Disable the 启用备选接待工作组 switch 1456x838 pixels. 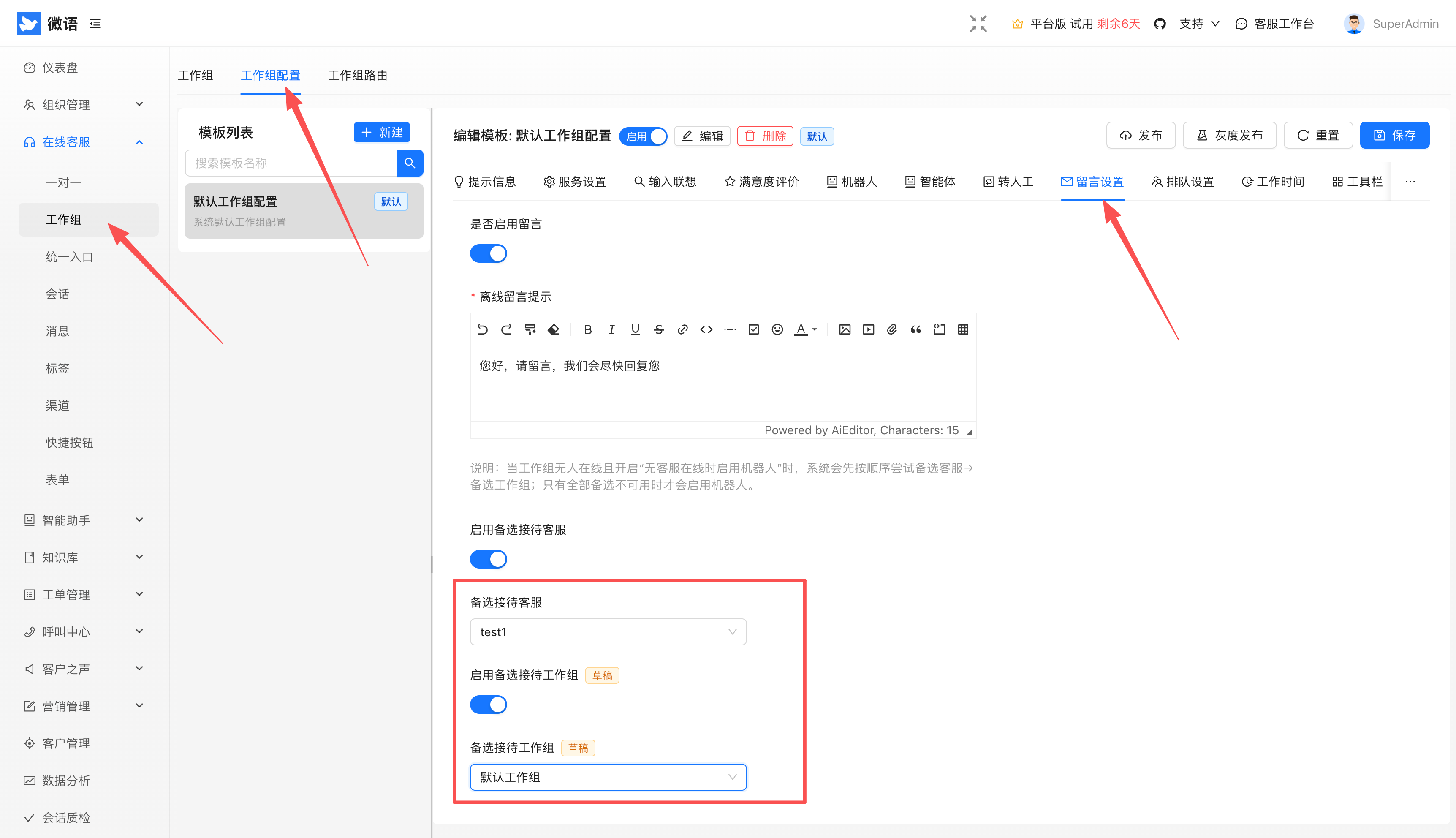[489, 704]
